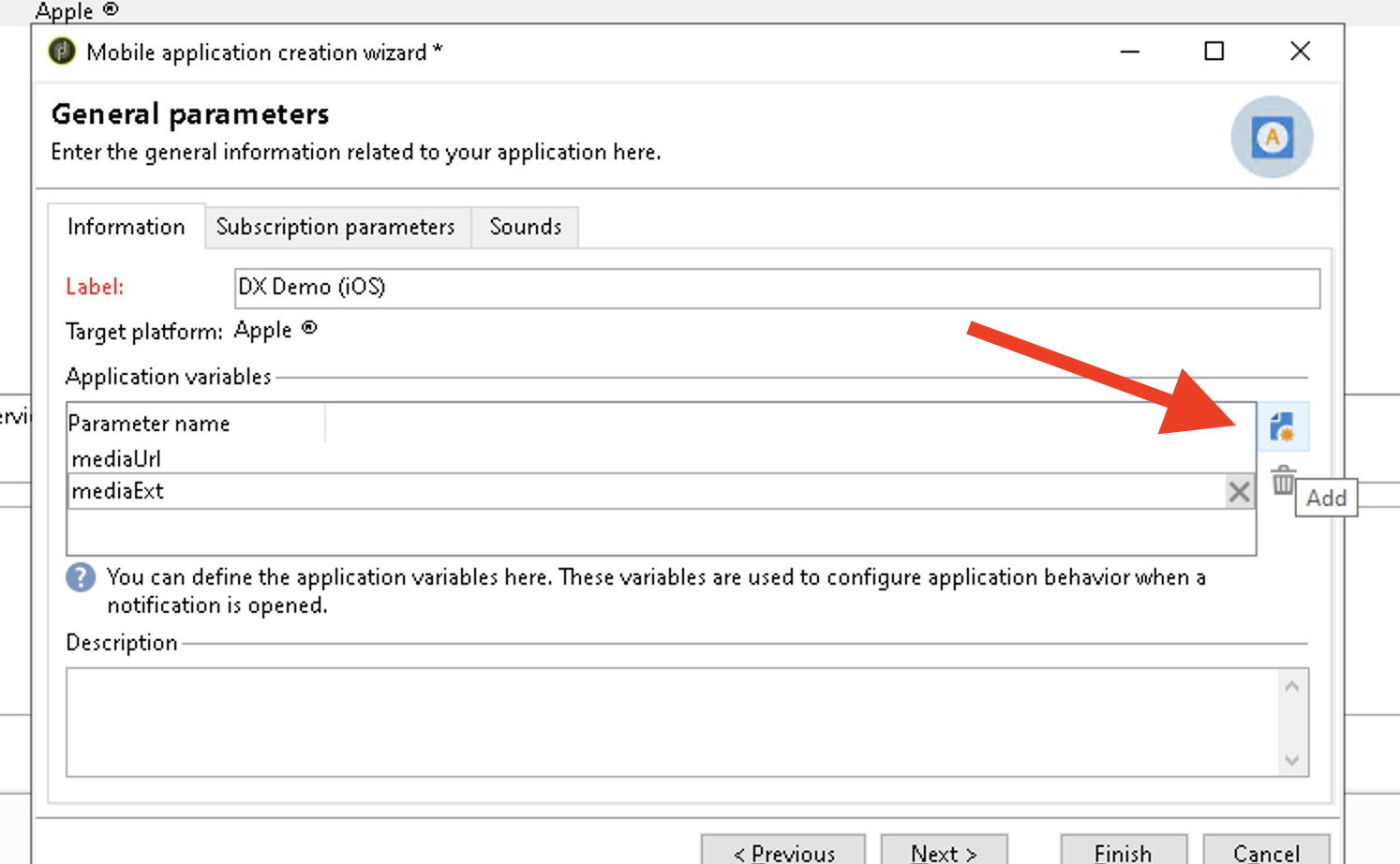Image resolution: width=1400 pixels, height=864 pixels.
Task: Click inside the Description text area
Action: click(x=672, y=722)
